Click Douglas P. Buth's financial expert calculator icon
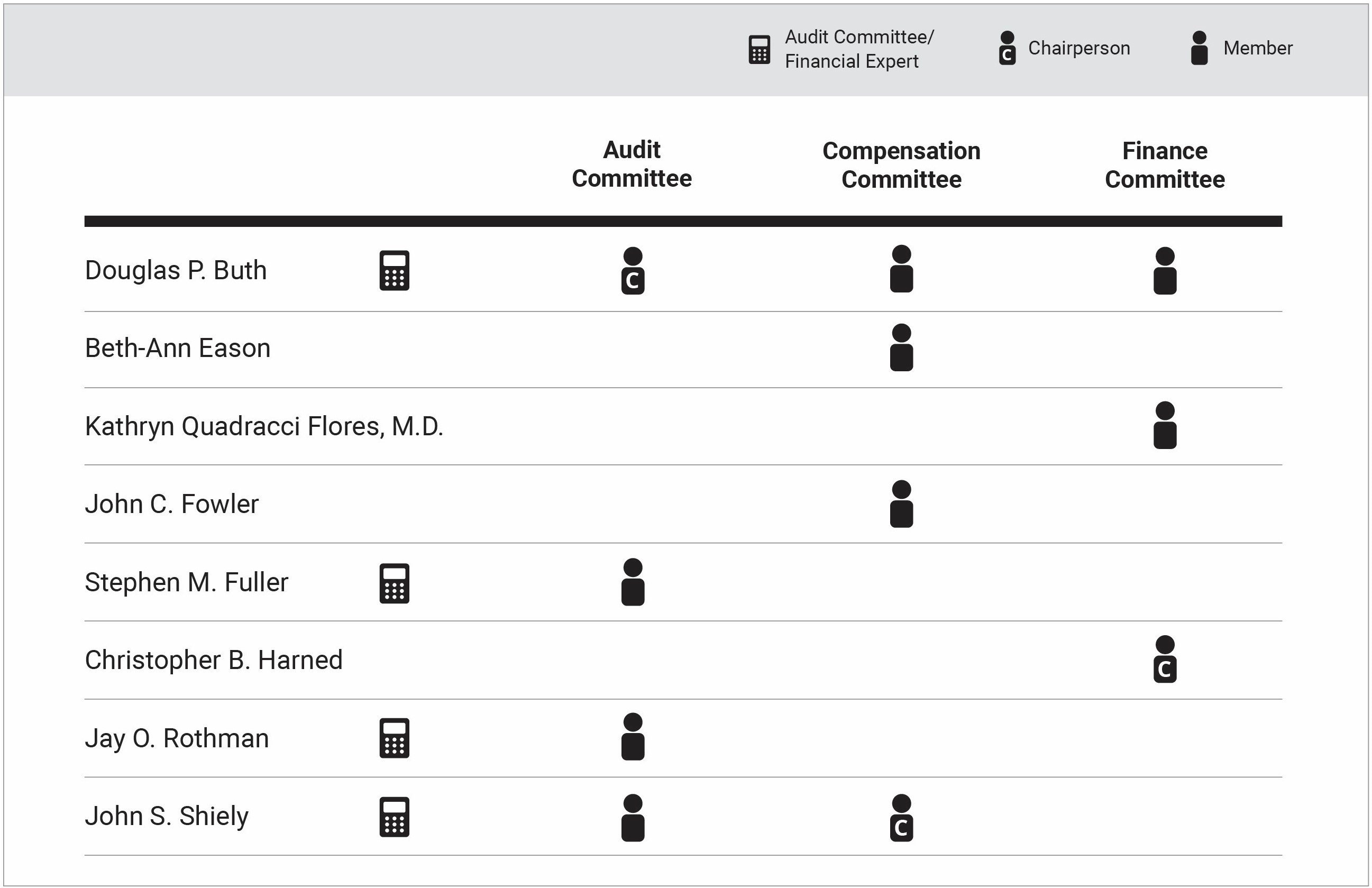The width and height of the screenshot is (1372, 888). pyautogui.click(x=395, y=270)
